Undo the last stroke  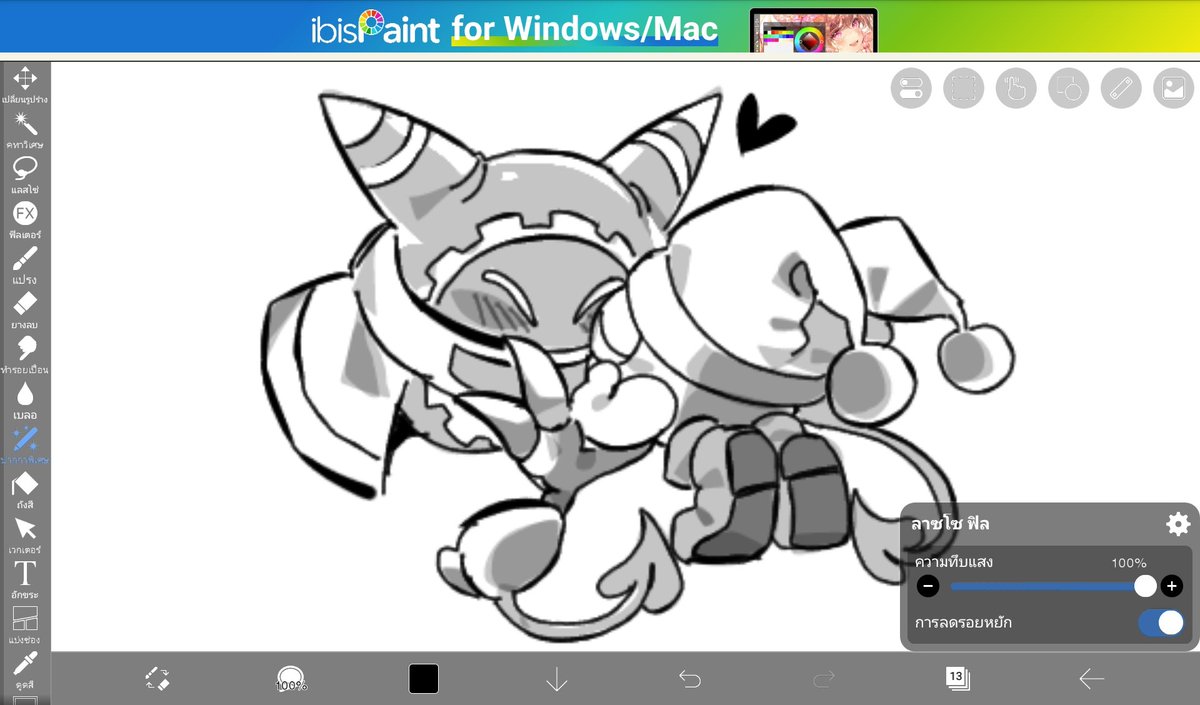pos(690,679)
